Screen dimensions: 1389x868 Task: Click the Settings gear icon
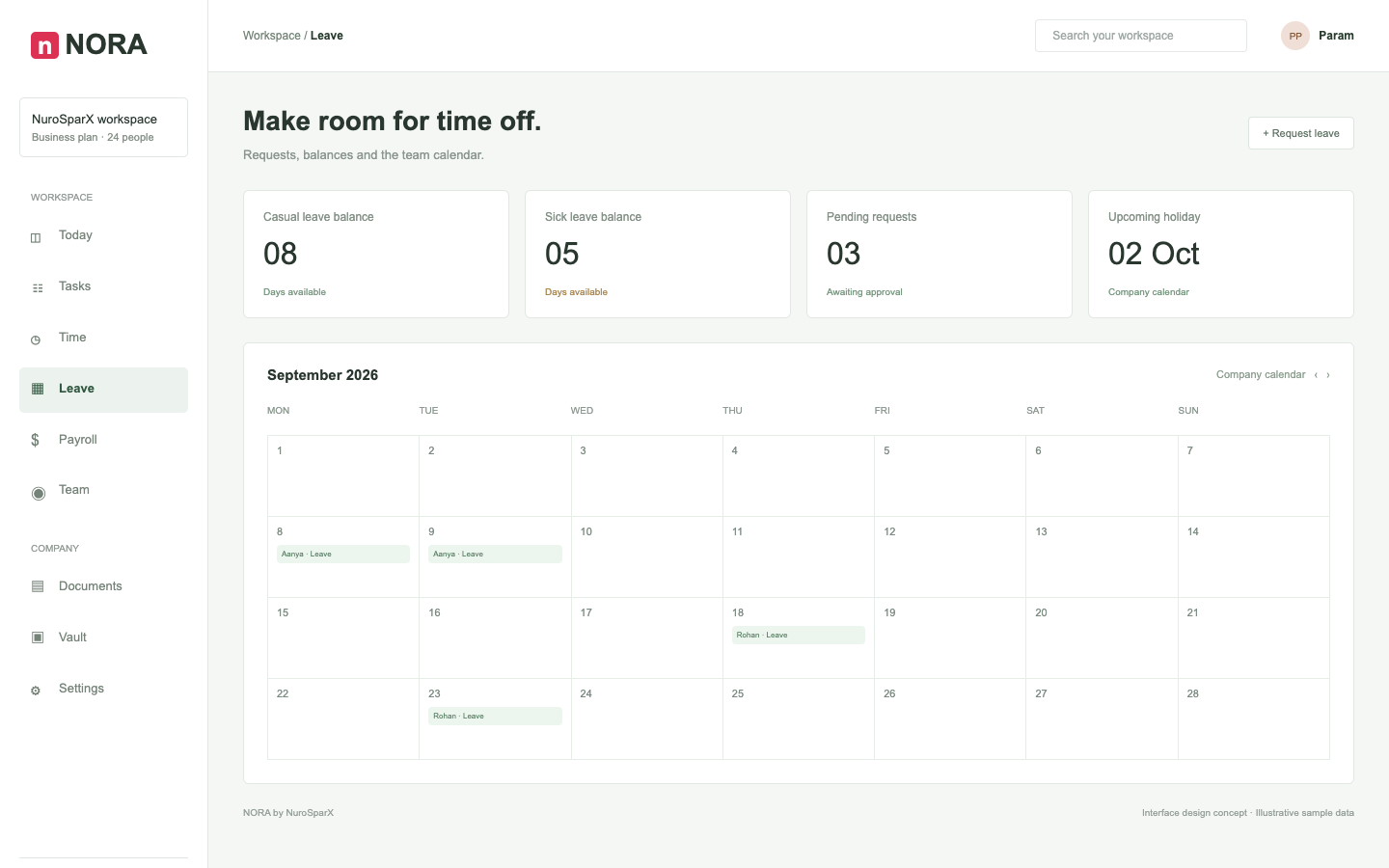click(x=36, y=691)
